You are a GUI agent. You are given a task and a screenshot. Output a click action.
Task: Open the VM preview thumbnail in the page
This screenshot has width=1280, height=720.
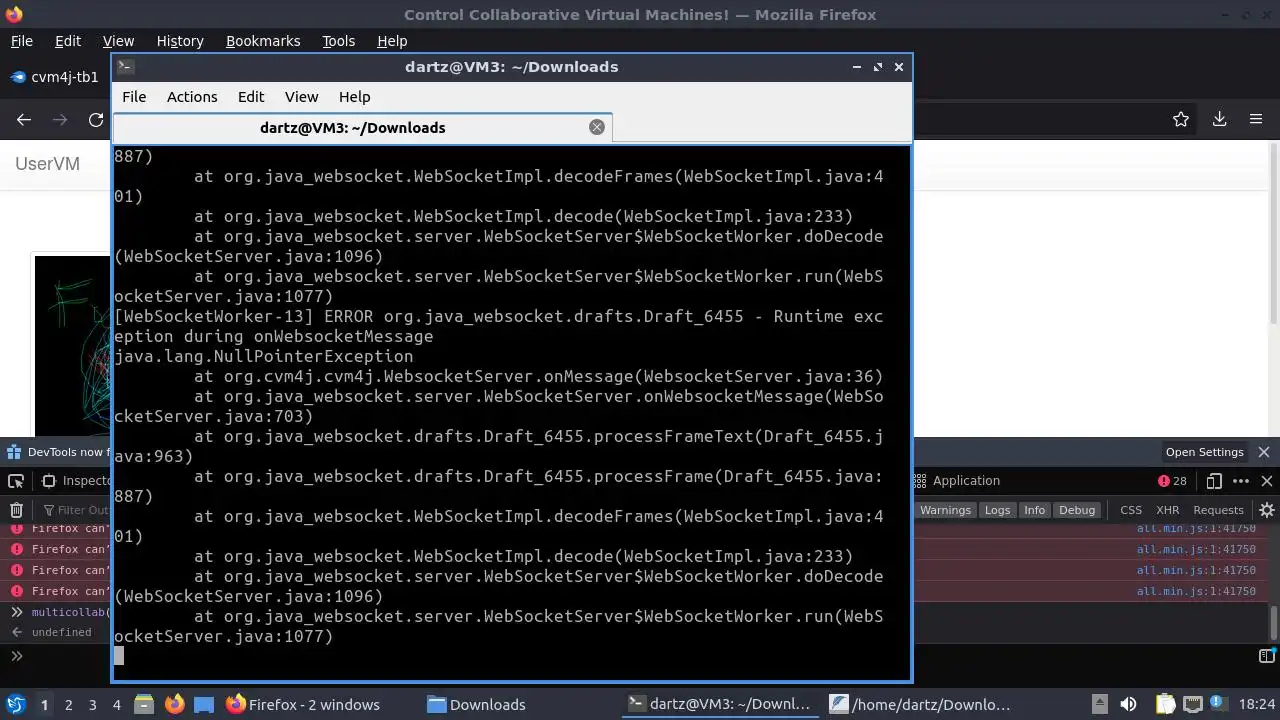[x=73, y=345]
